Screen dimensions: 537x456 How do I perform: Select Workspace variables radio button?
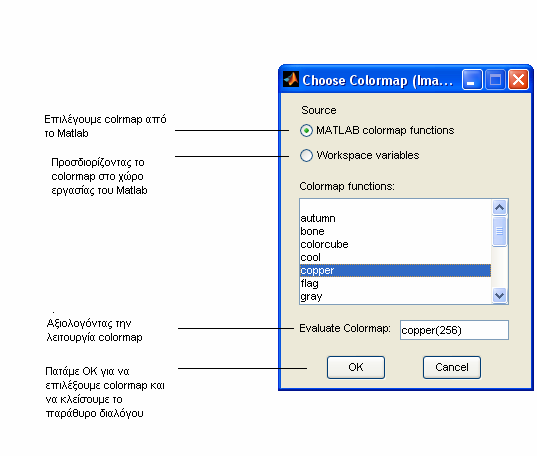(306, 156)
